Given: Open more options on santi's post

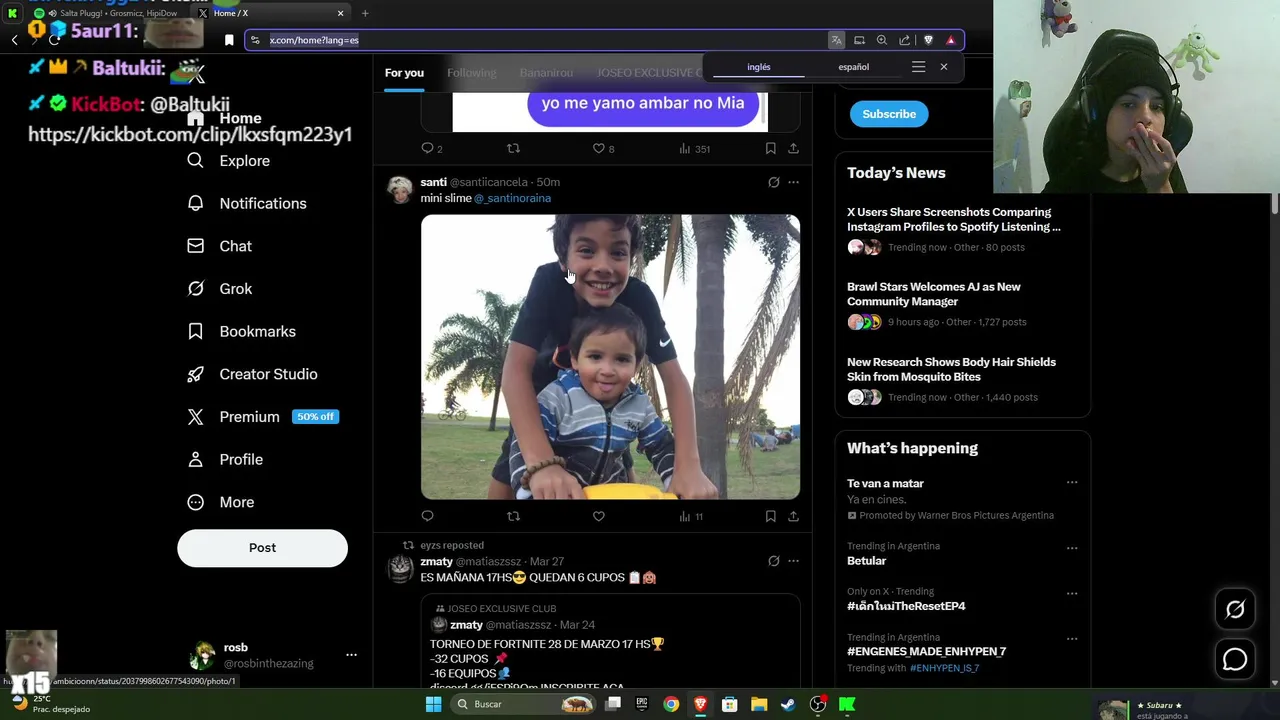Looking at the screenshot, I should pyautogui.click(x=793, y=182).
